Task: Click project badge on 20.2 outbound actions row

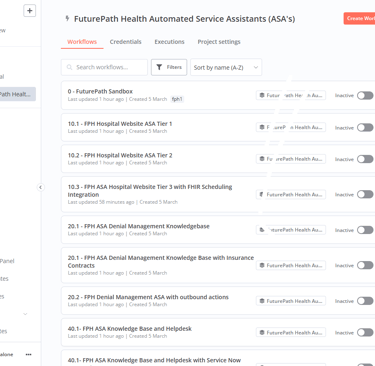Action: (x=291, y=301)
